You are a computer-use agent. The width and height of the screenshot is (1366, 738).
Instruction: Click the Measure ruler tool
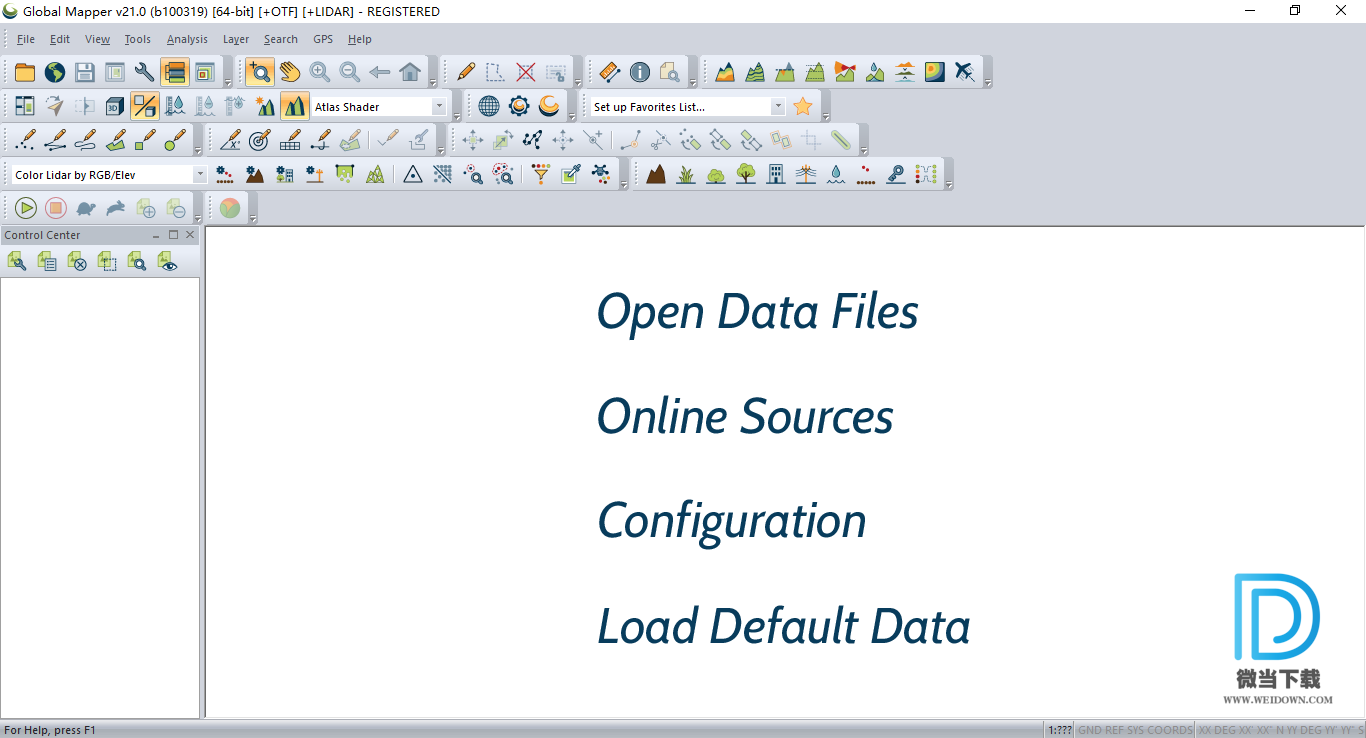click(610, 72)
